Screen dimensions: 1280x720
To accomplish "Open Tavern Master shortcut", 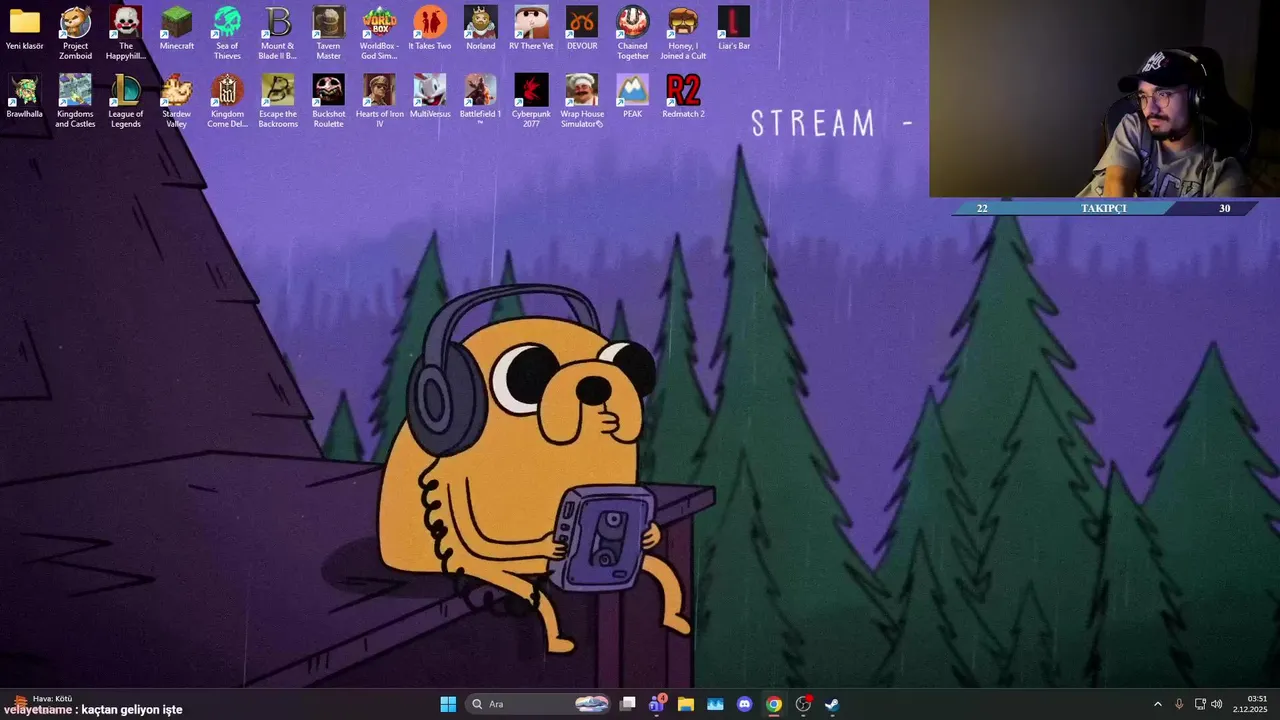I will coord(329,33).
